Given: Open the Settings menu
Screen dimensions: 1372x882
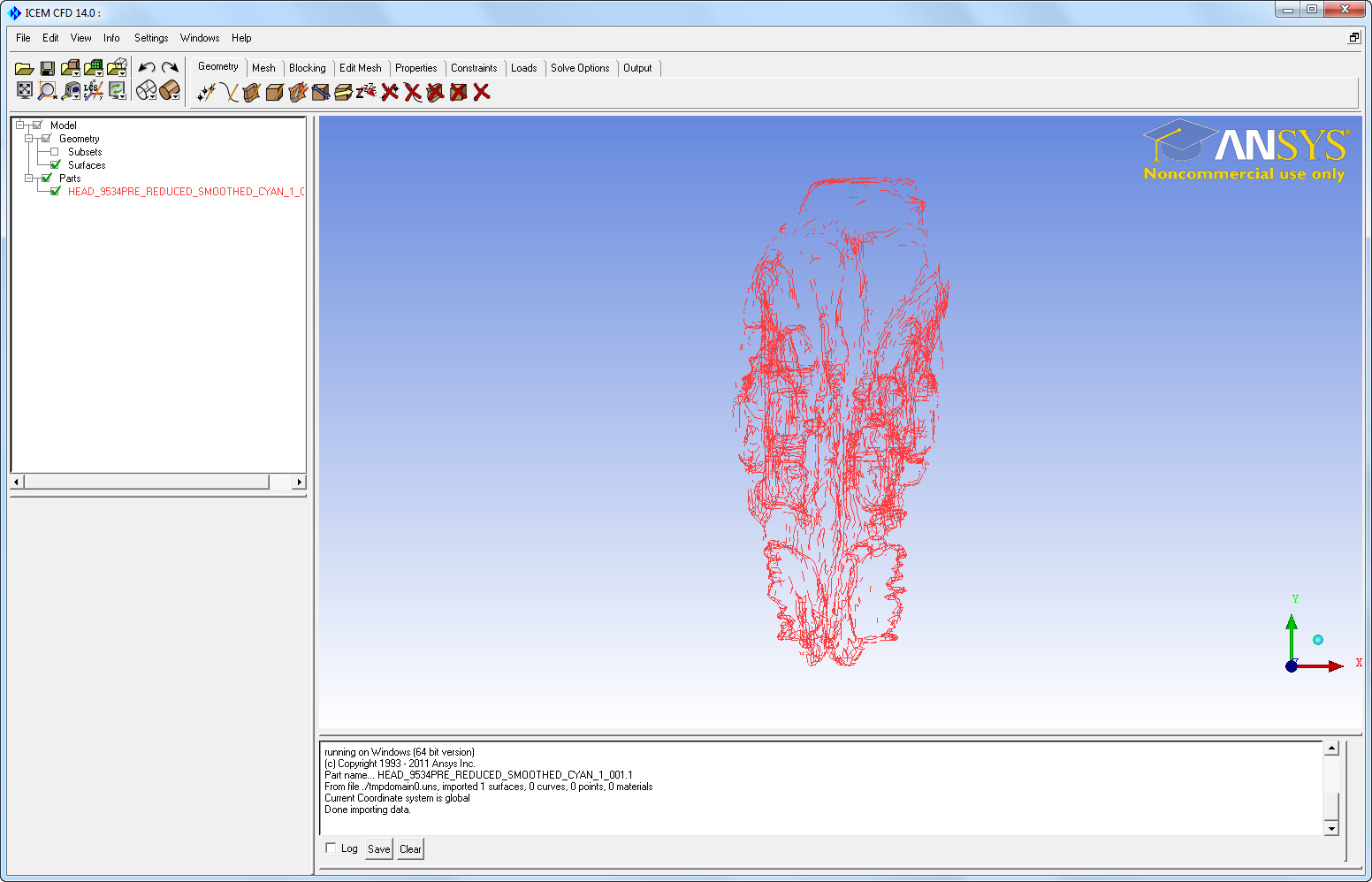Looking at the screenshot, I should (151, 38).
